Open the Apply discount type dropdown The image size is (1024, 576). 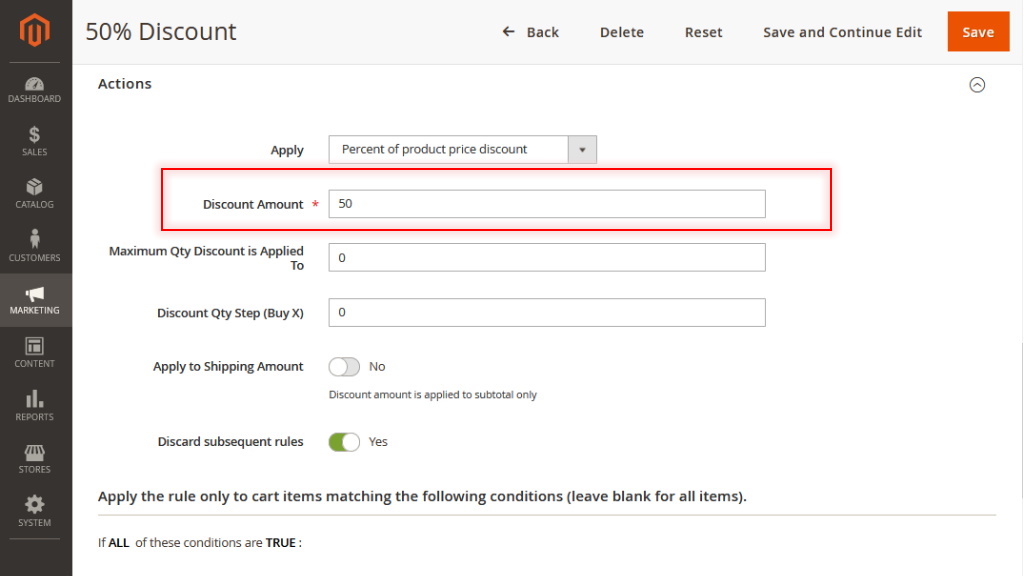[x=462, y=150]
